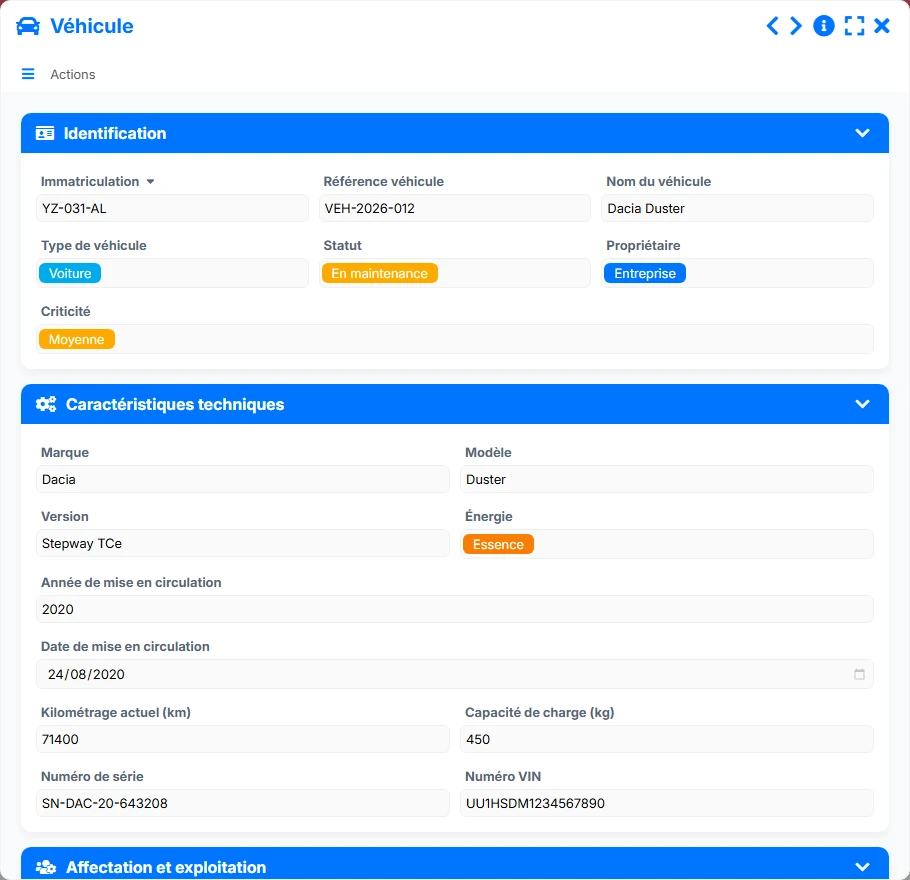
Task: Open the Actions menu label
Action: coord(73,74)
